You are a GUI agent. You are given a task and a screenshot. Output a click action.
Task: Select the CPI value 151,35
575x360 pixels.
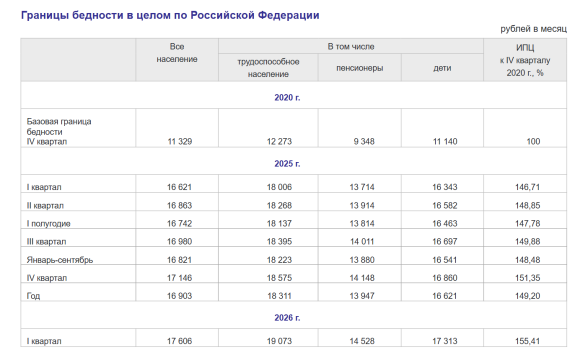(527, 278)
